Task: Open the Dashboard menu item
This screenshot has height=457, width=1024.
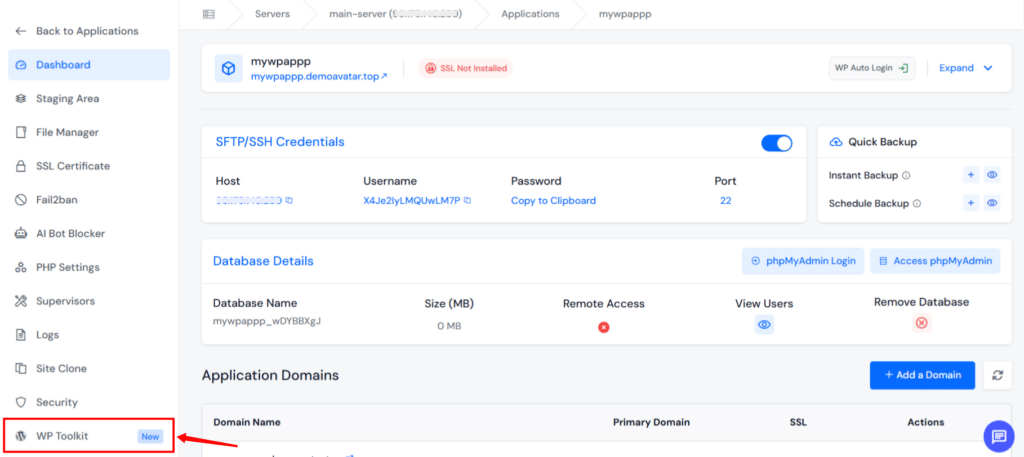Action: tap(89, 65)
